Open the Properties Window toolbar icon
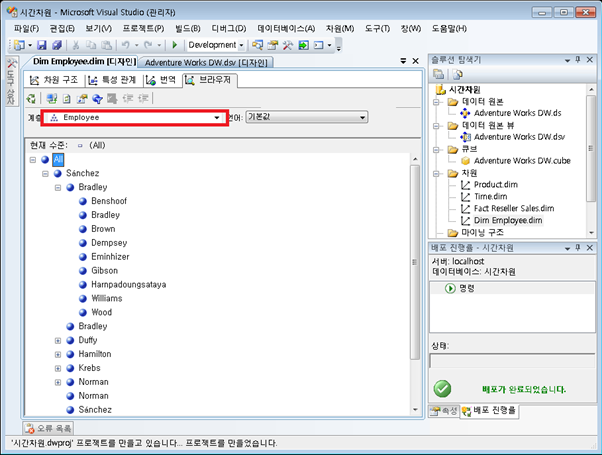The width and height of the screenshot is (602, 455). coord(273,45)
